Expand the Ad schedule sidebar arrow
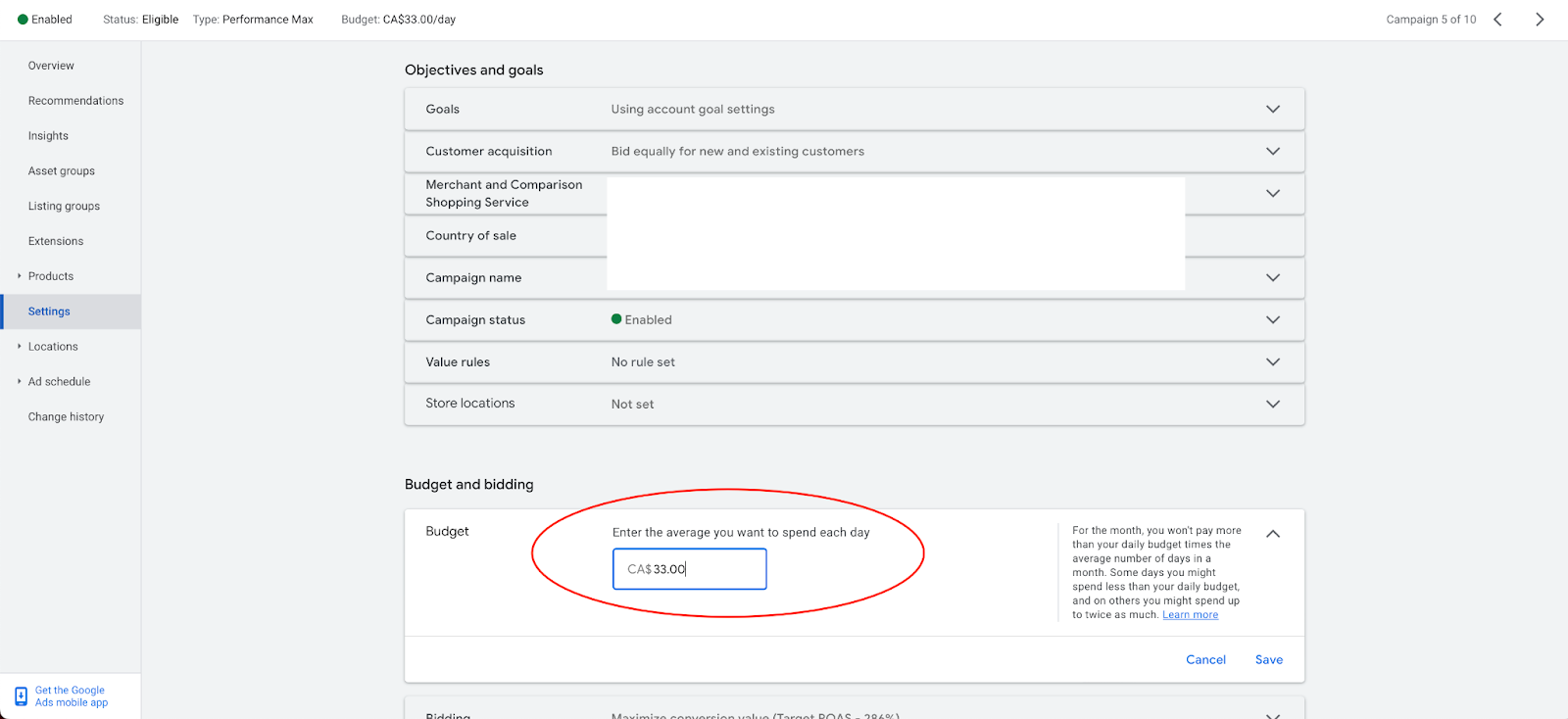The width and height of the screenshot is (1568, 719). [x=20, y=382]
